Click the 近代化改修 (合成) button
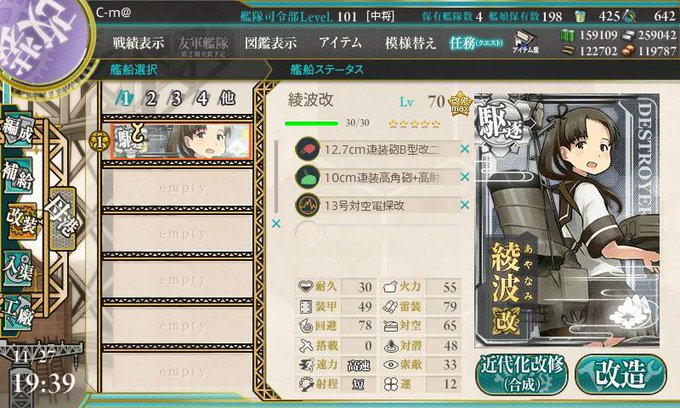The height and width of the screenshot is (408, 680). (522, 374)
